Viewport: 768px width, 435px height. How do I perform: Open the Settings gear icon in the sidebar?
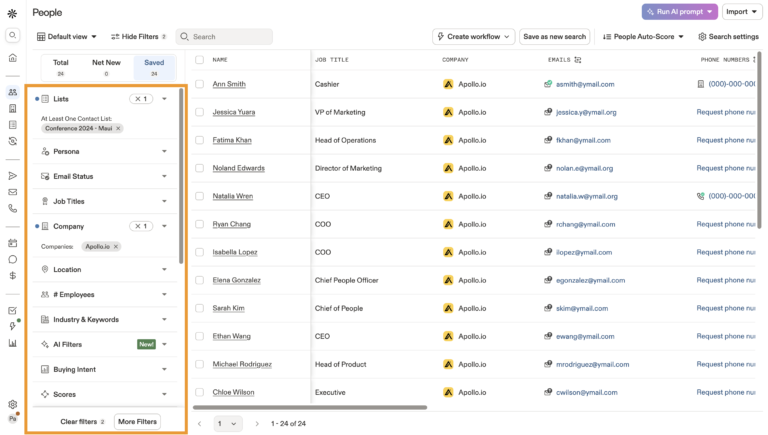pos(13,404)
